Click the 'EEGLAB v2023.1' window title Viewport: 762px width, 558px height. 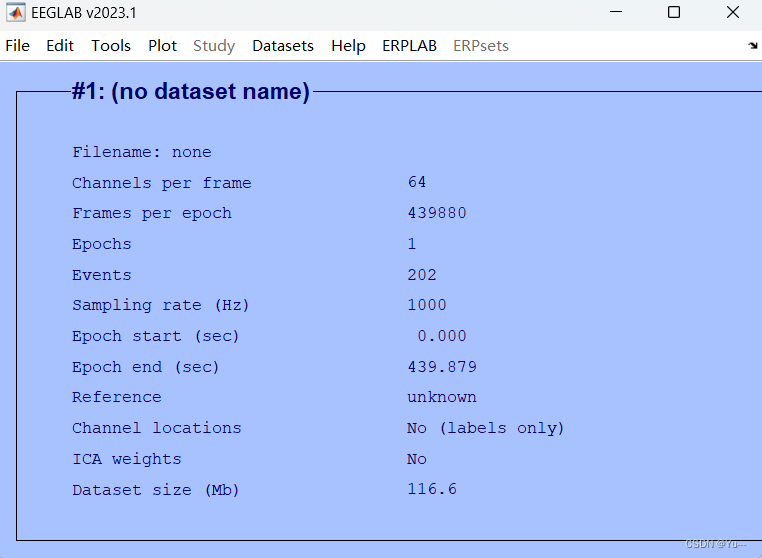click(x=84, y=13)
